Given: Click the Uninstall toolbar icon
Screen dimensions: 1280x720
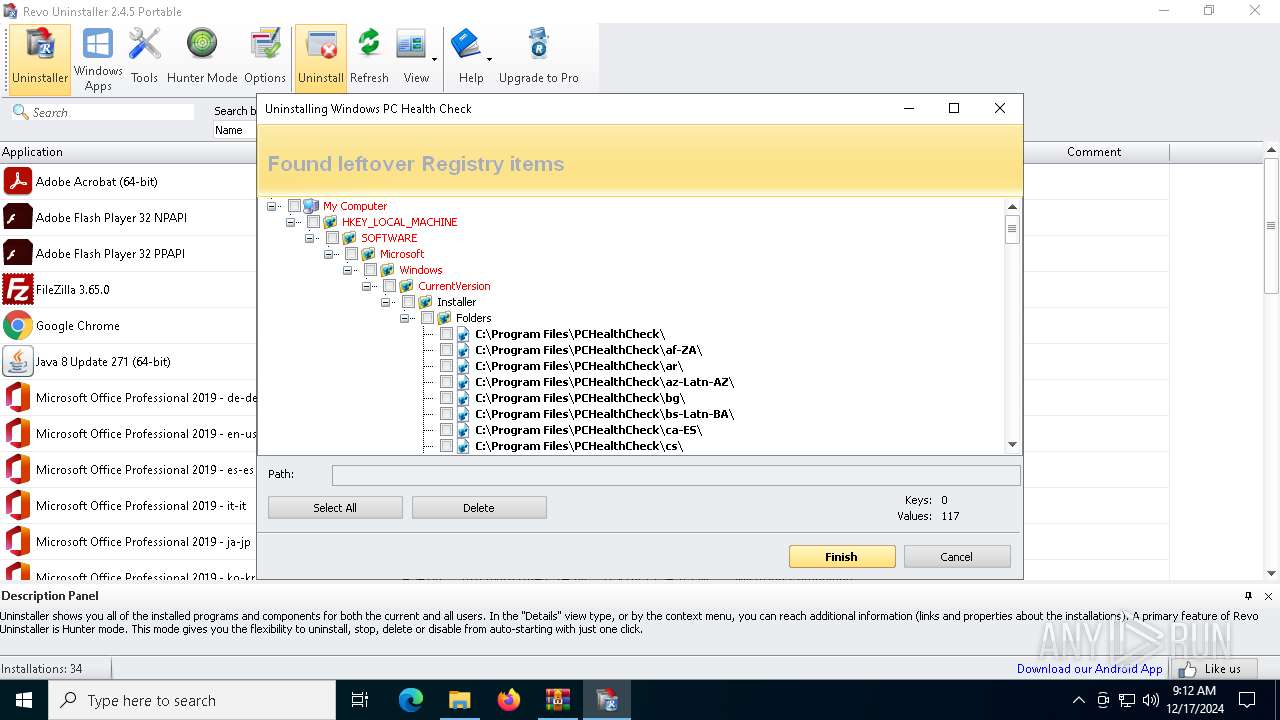Looking at the screenshot, I should (x=321, y=59).
